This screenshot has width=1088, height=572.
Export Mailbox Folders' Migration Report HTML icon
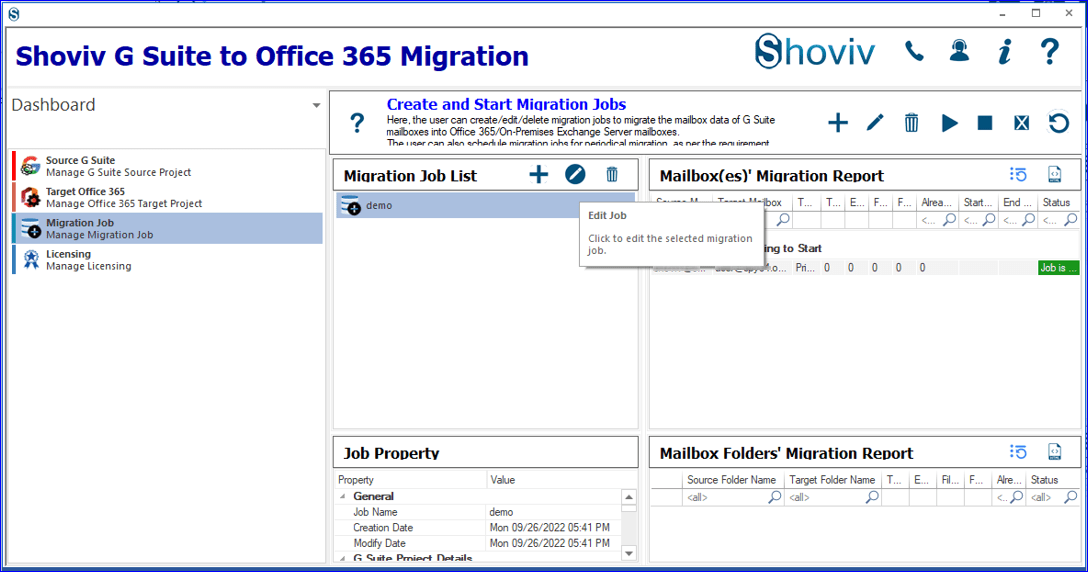tap(1055, 452)
